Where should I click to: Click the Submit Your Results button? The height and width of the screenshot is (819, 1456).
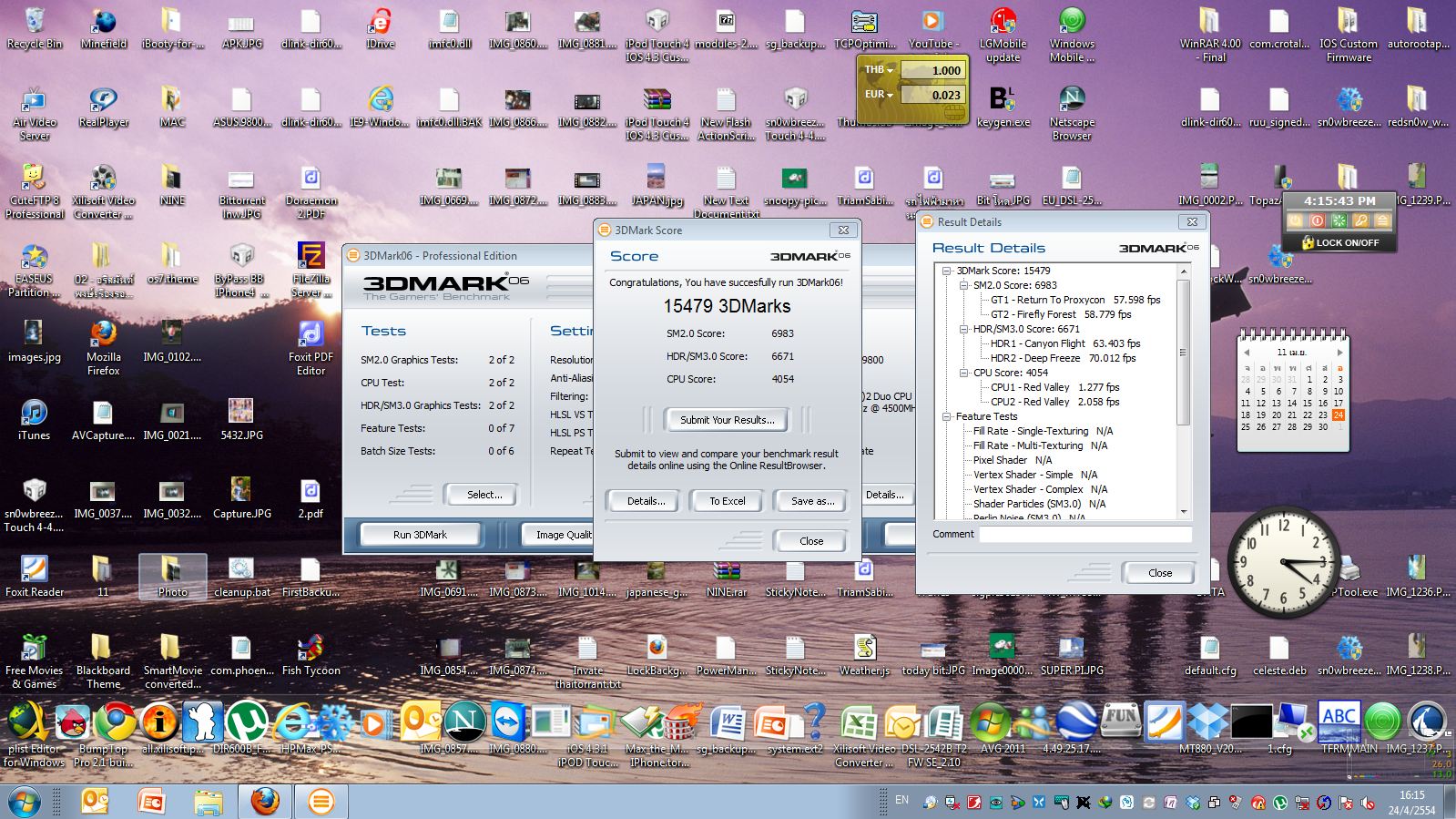pos(727,420)
